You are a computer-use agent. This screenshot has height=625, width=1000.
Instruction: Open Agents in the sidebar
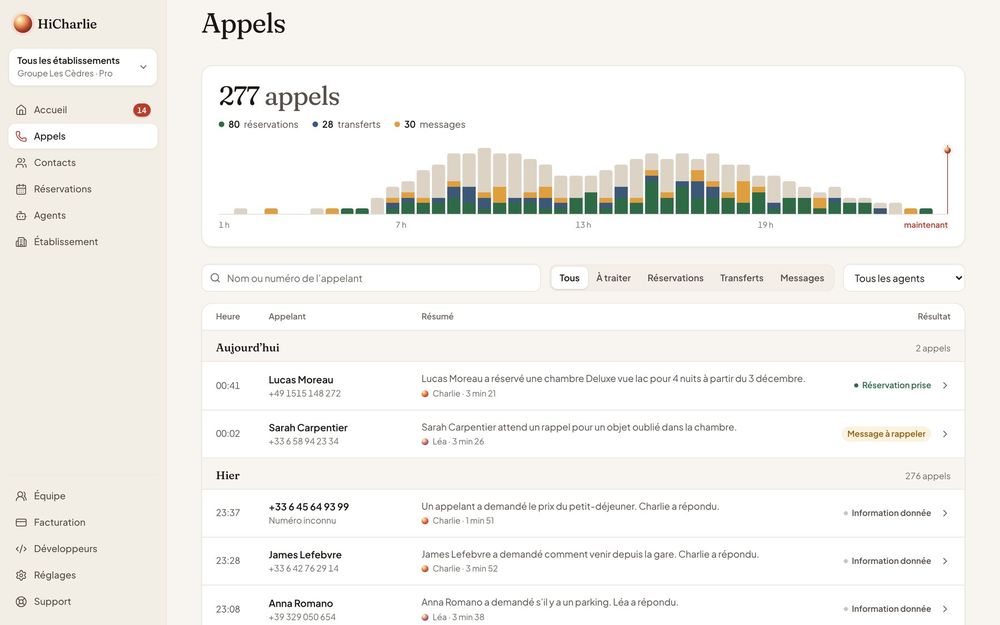click(x=83, y=216)
